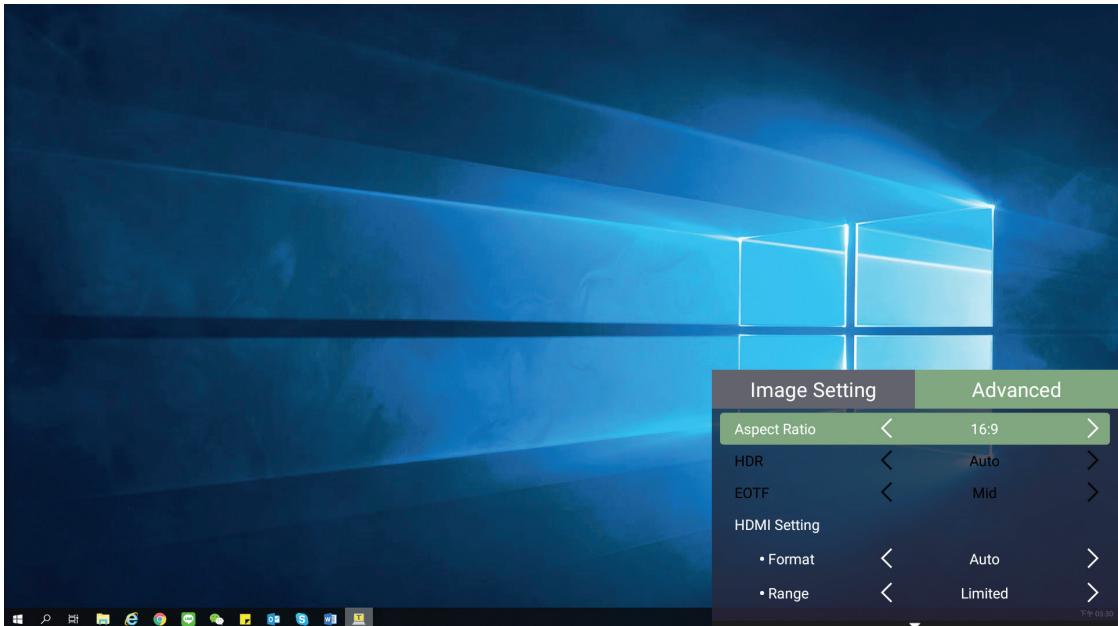The height and width of the screenshot is (626, 1118).
Task: Click the taskbar clock
Action: click(1096, 614)
